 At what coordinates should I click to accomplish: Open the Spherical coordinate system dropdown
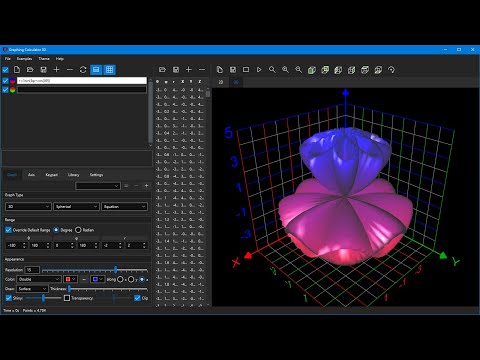(76, 207)
